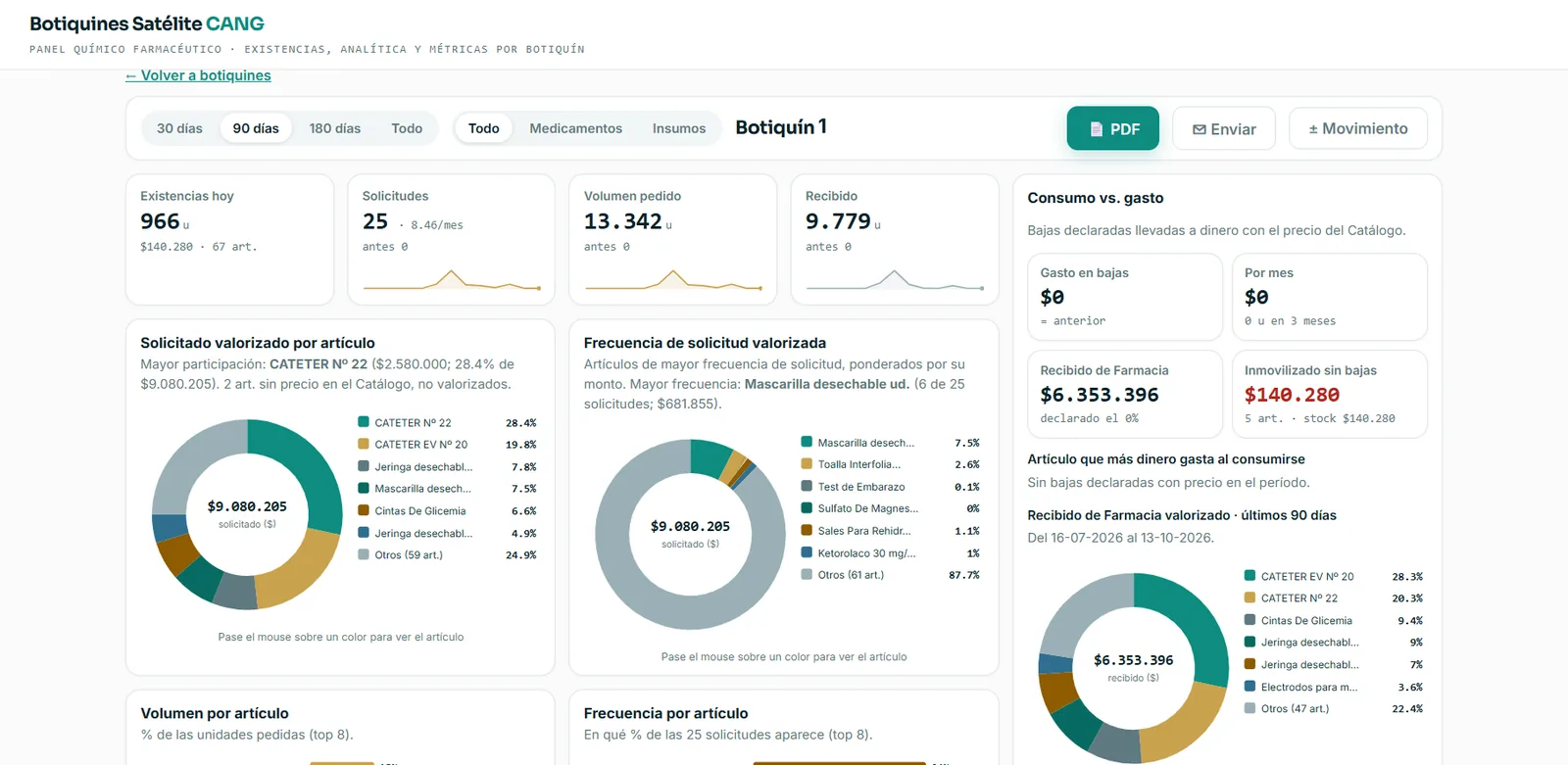Click the Recibido de Farmacia amount $6.353.396

1100,395
